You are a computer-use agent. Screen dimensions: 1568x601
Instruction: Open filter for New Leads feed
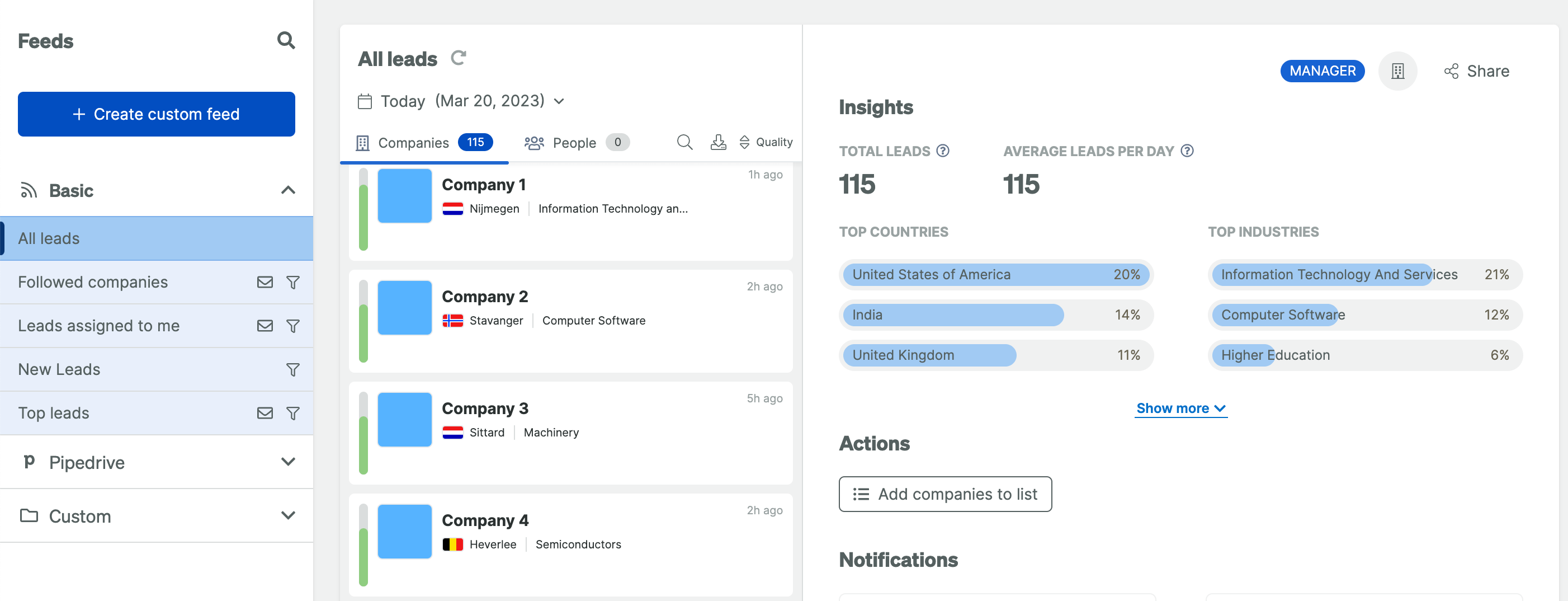pyautogui.click(x=293, y=370)
